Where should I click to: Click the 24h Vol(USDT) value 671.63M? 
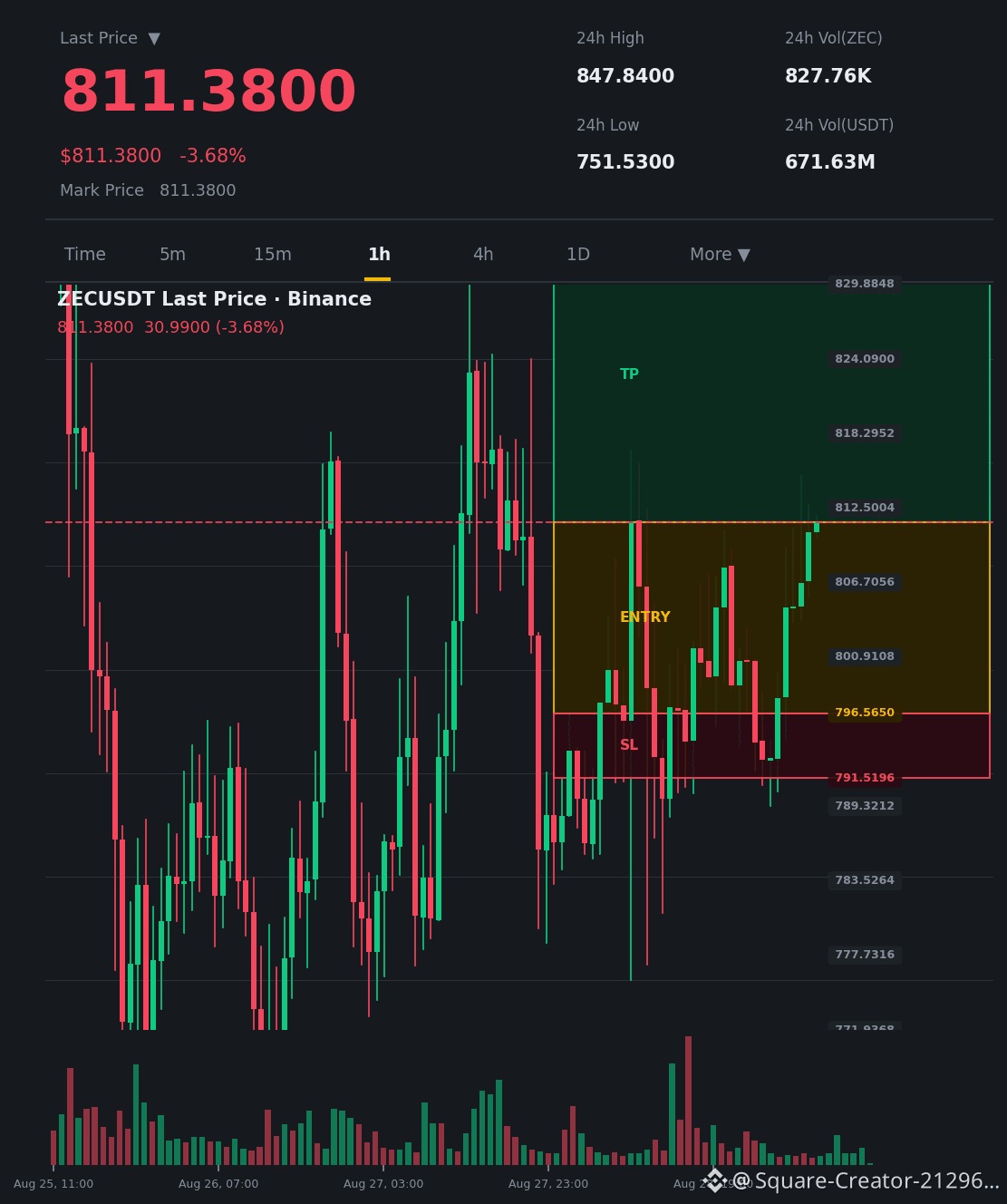tap(830, 162)
